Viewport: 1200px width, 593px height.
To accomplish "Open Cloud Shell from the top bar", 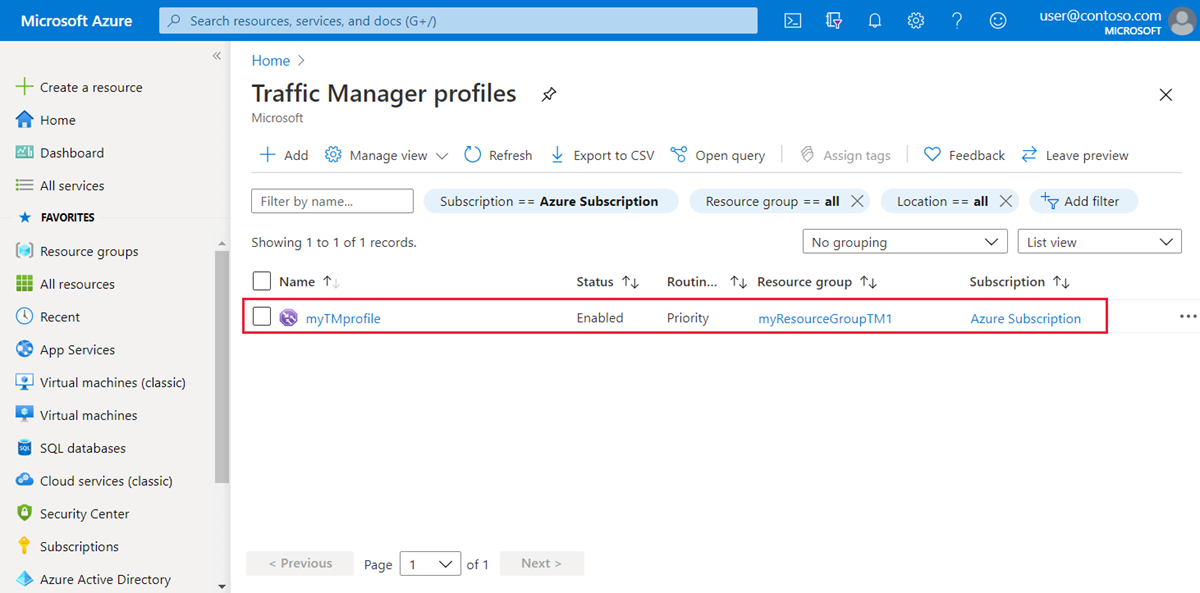I will click(792, 20).
